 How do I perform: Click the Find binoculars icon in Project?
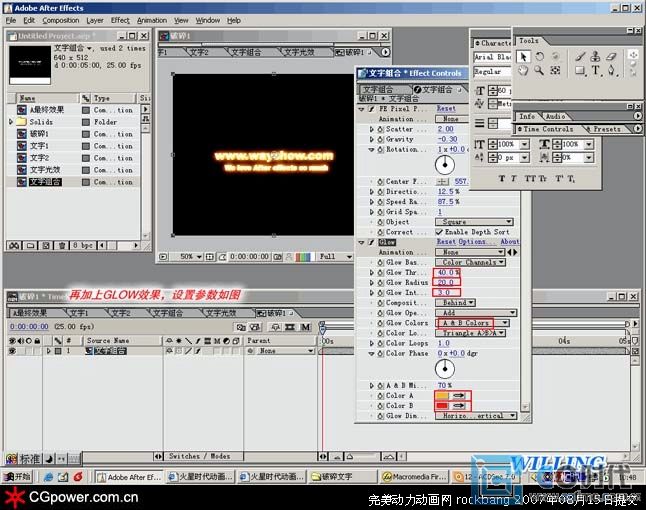point(14,246)
